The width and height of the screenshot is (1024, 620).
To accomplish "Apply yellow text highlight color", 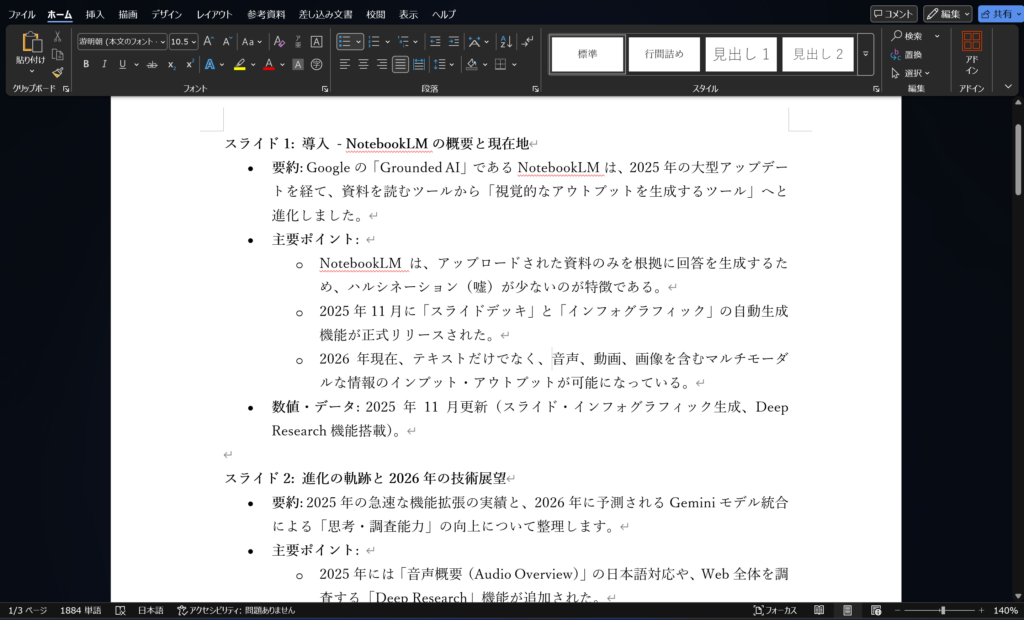I will pyautogui.click(x=240, y=64).
